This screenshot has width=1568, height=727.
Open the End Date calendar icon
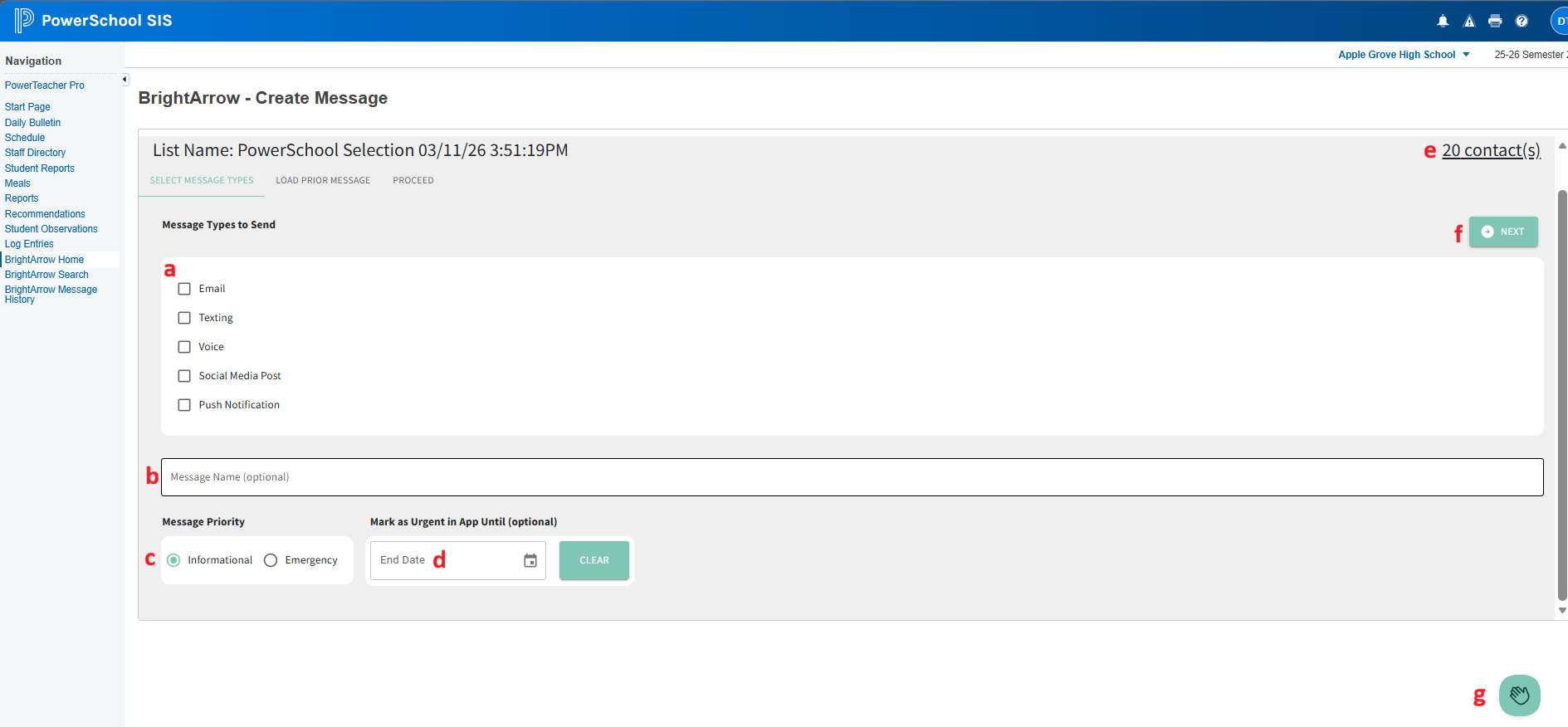[530, 561]
